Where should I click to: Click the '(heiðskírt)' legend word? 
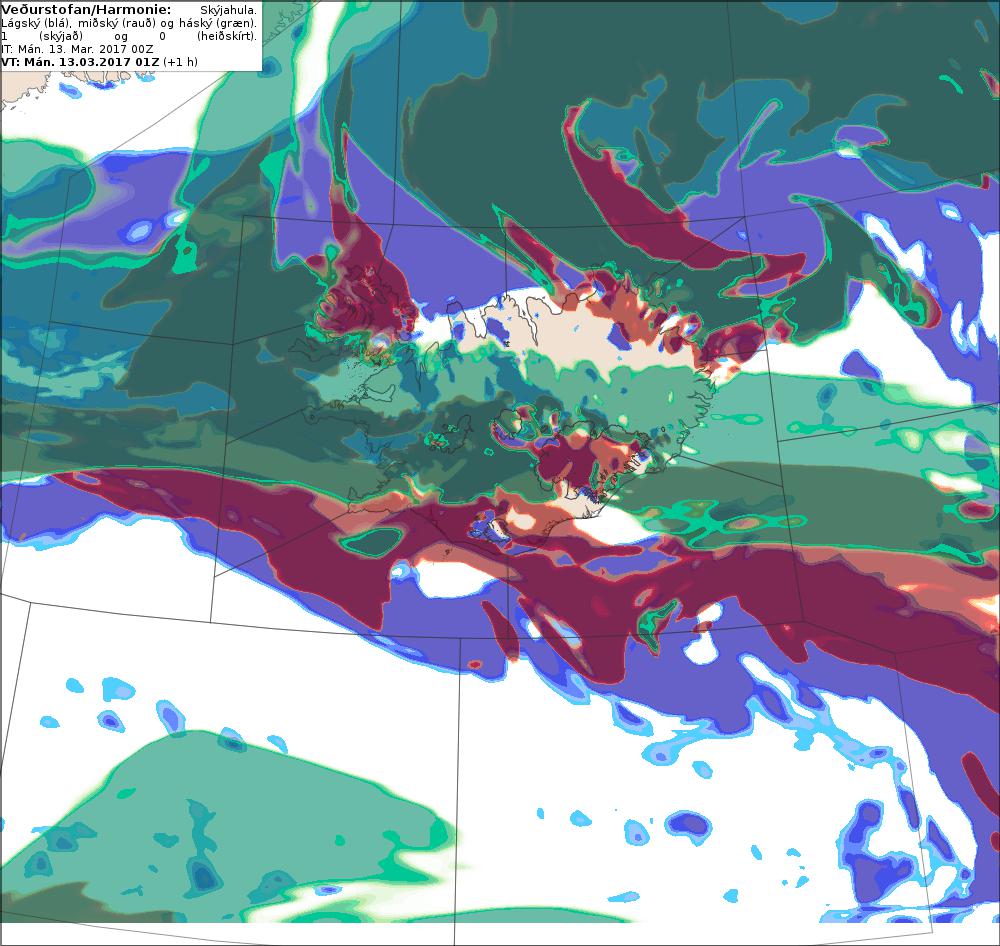coord(227,36)
